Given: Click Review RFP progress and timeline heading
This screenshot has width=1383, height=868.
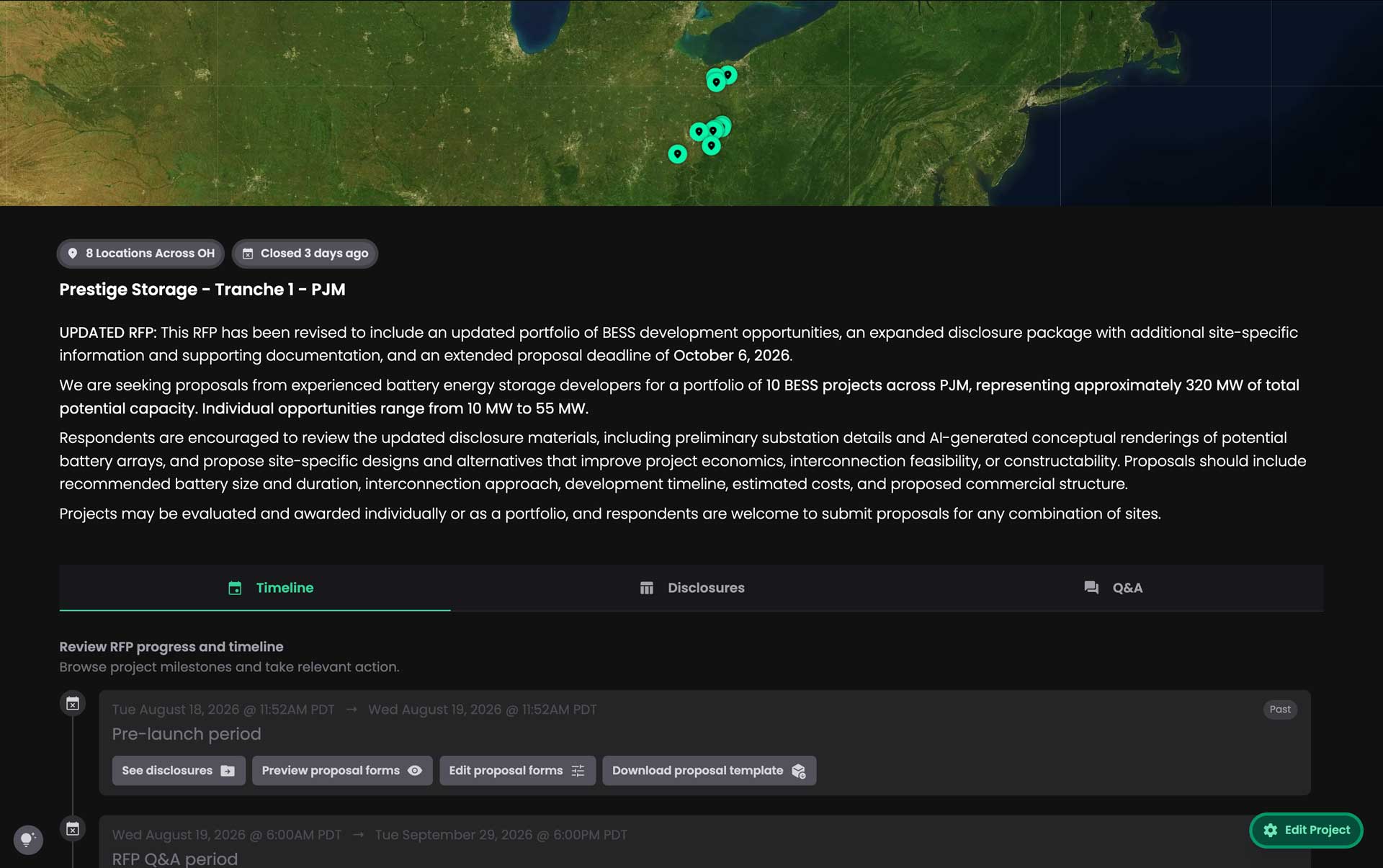Looking at the screenshot, I should click(x=171, y=647).
